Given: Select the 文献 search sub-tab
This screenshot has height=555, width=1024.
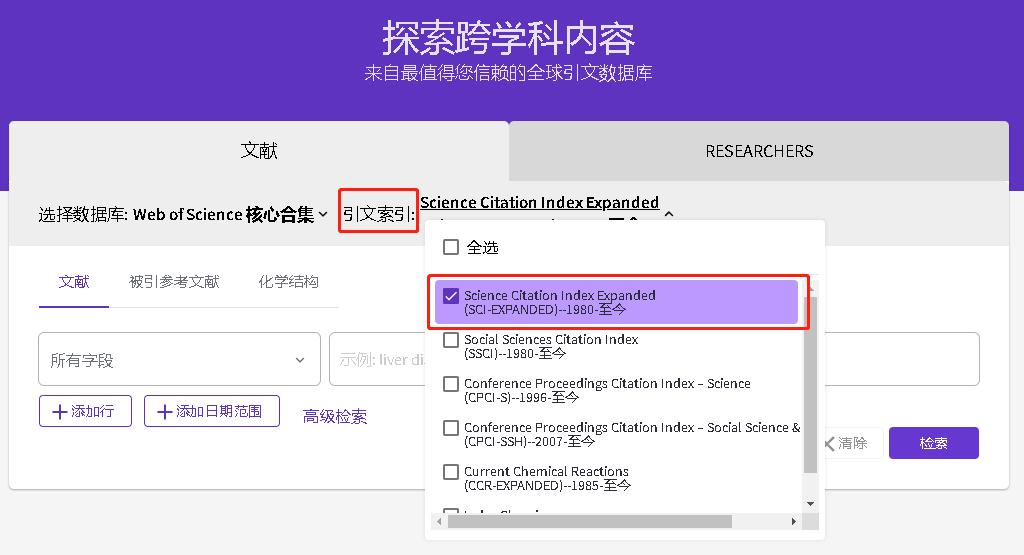Looking at the screenshot, I should [74, 282].
